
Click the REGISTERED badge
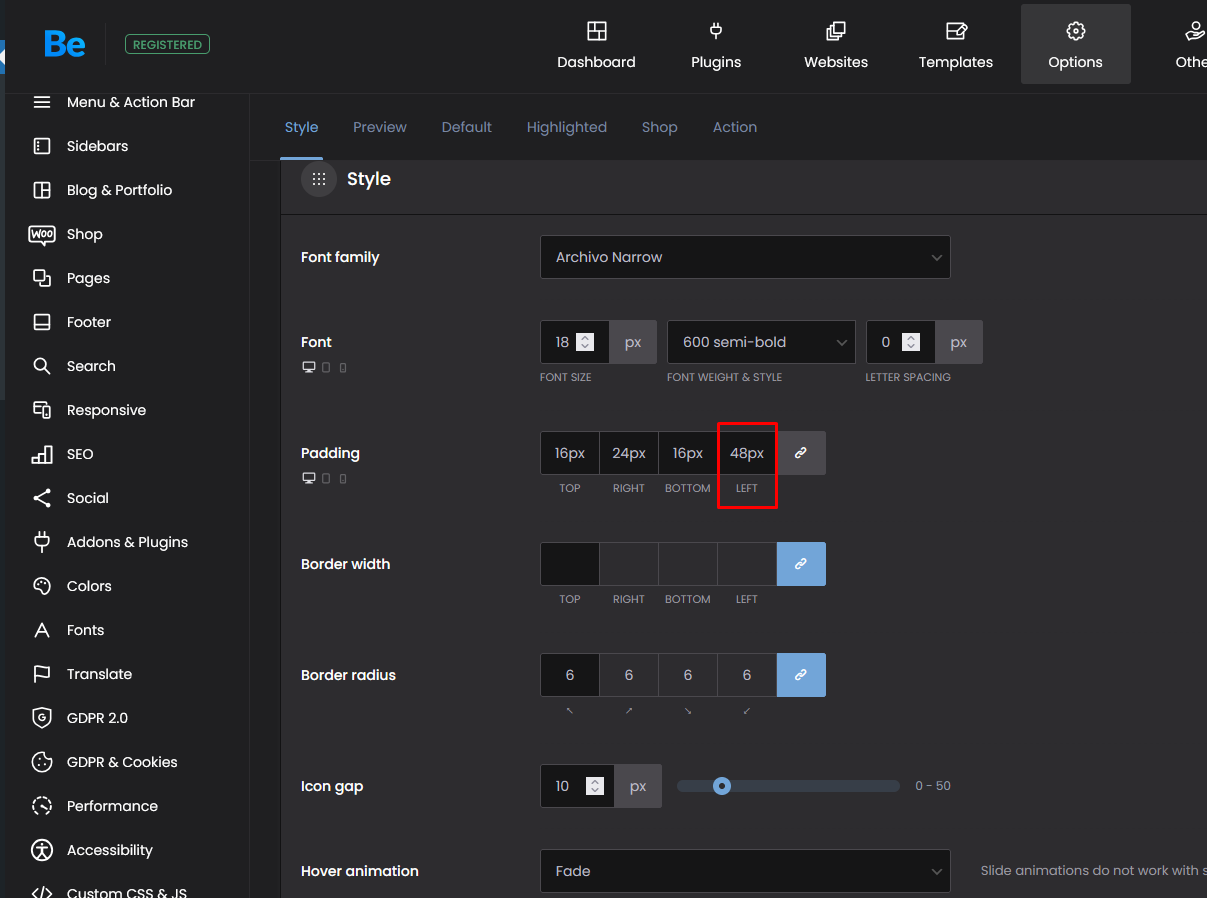tap(167, 44)
